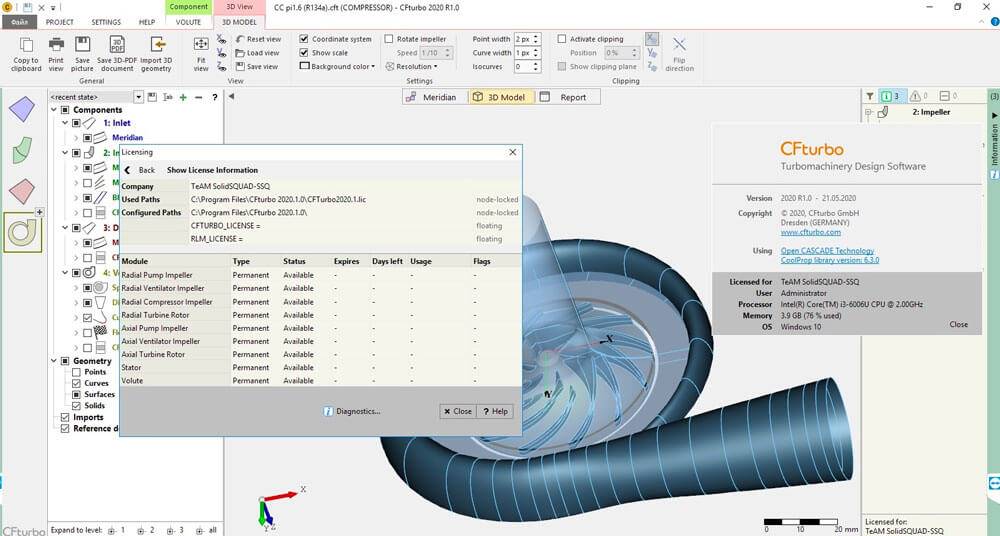Toggle the Rotate impeller checkbox
Viewport: 1000px width, 536px height.
tap(388, 39)
